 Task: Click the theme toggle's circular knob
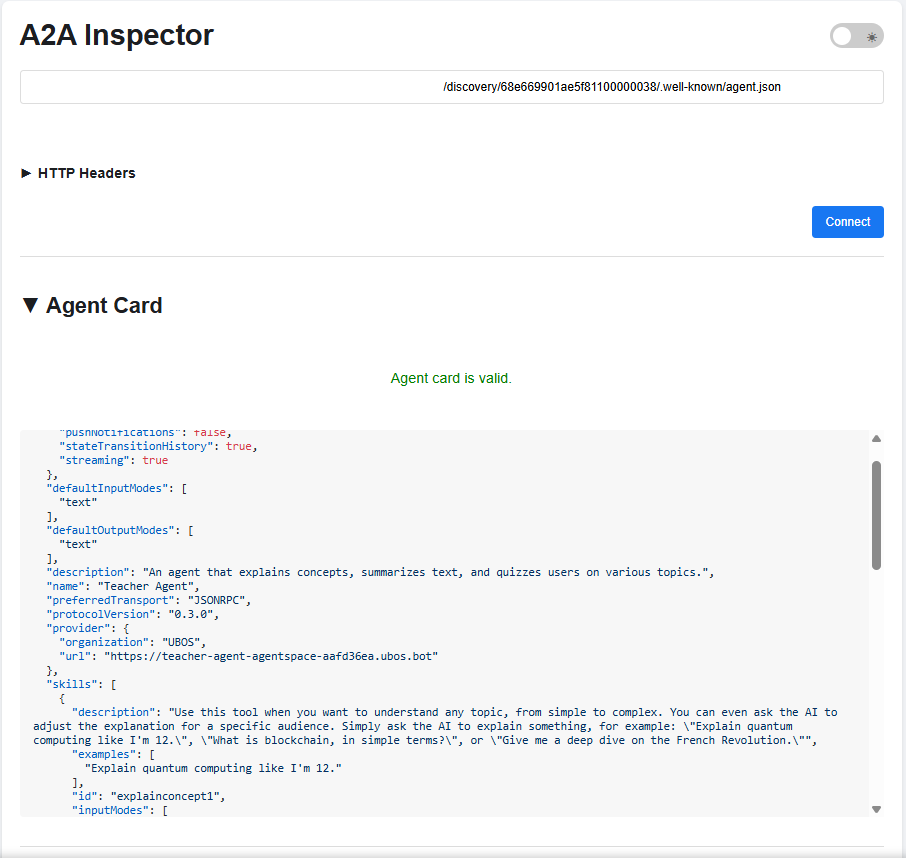click(840, 35)
